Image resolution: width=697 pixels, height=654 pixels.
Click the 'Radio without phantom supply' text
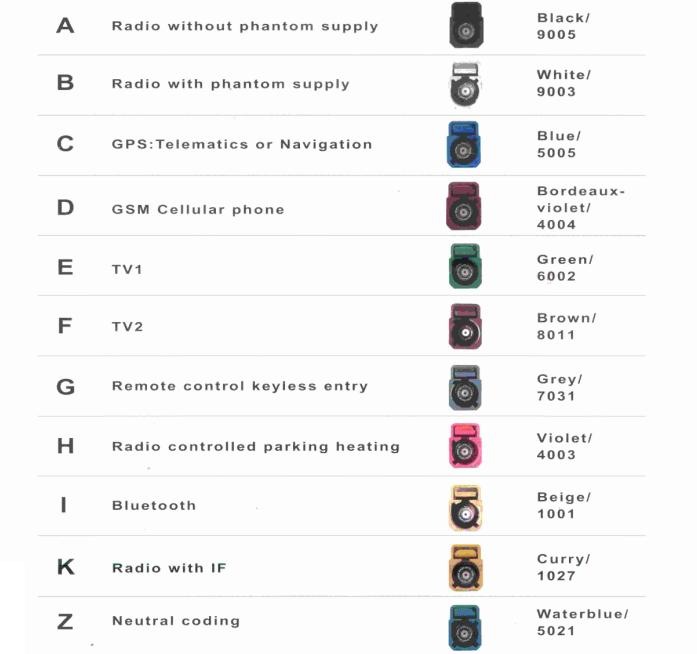click(x=245, y=27)
